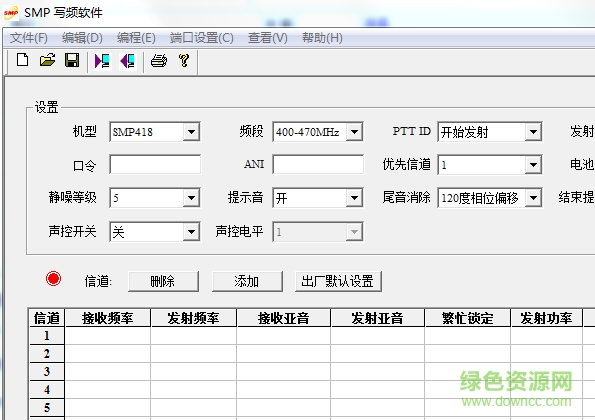Save using the floppy disk icon
595x420 pixels.
tap(72, 60)
